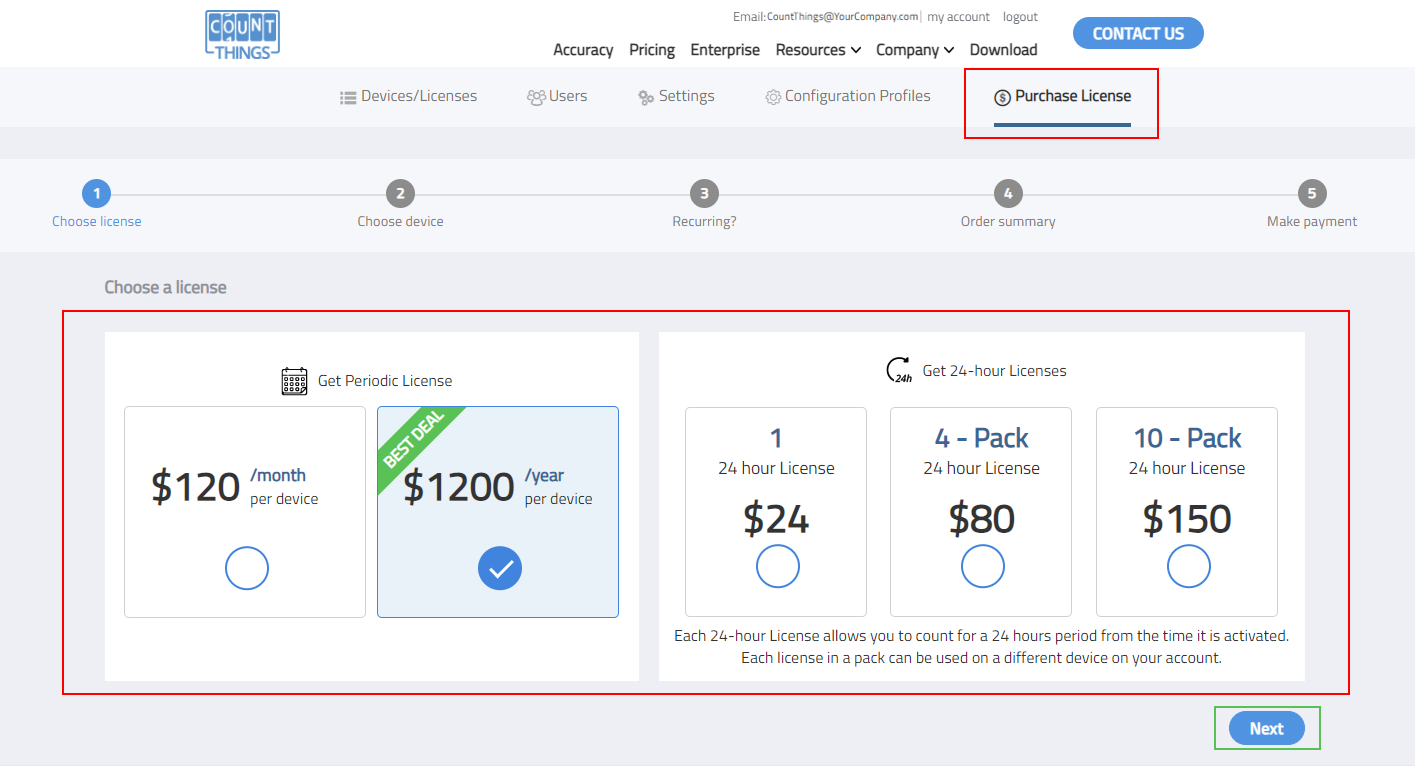Click the 24h clock icon
The image size is (1415, 767).
point(899,371)
